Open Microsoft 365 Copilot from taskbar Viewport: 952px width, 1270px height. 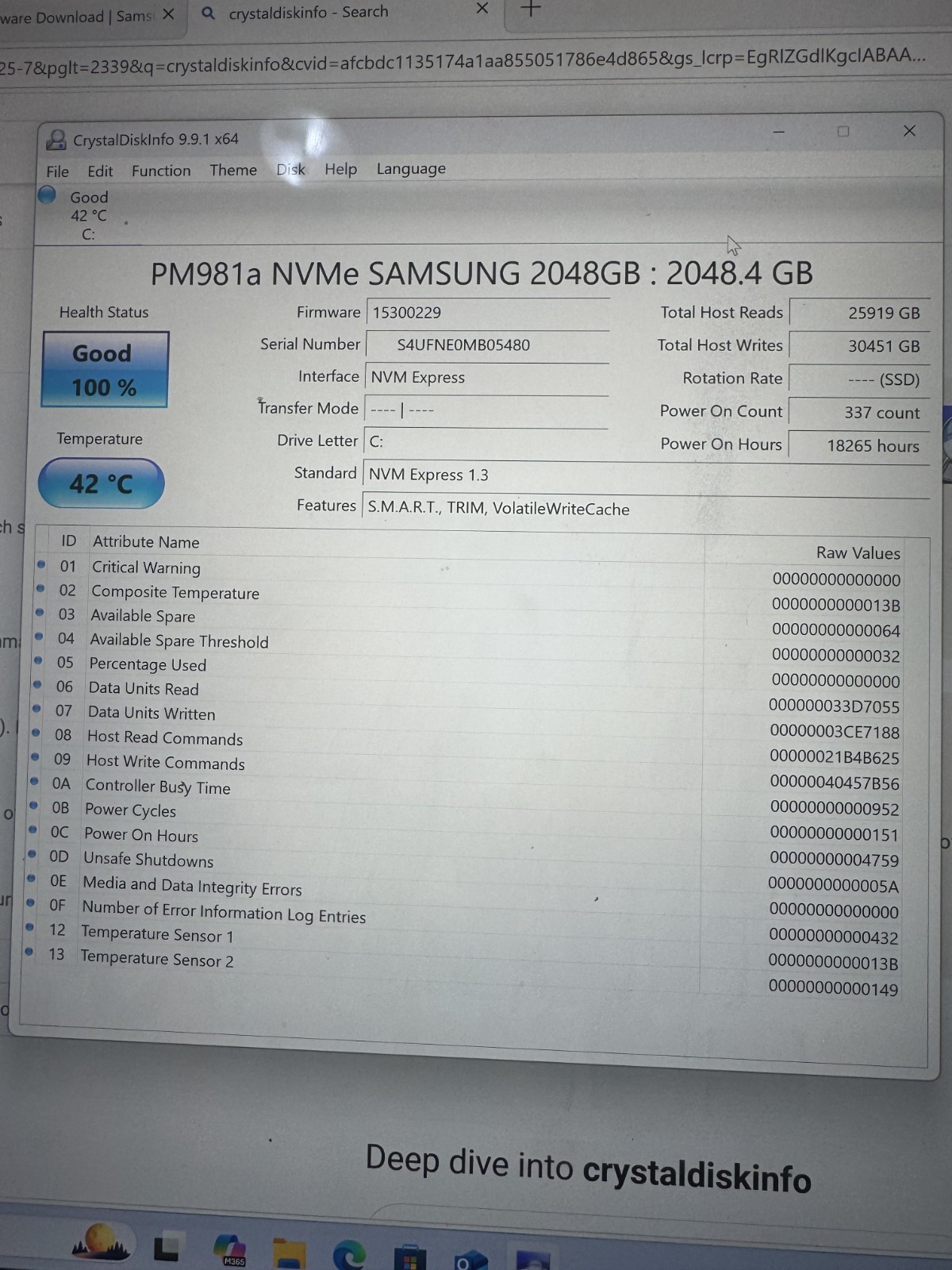pyautogui.click(x=231, y=1249)
